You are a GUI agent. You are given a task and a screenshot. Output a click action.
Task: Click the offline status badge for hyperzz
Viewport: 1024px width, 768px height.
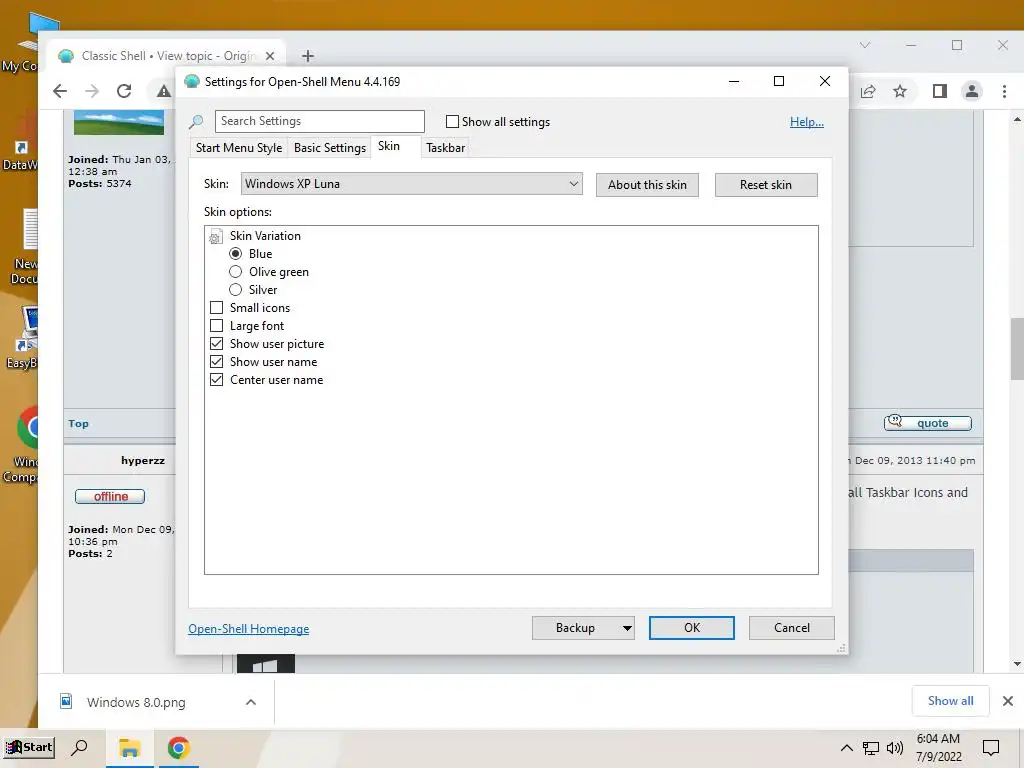click(x=110, y=496)
